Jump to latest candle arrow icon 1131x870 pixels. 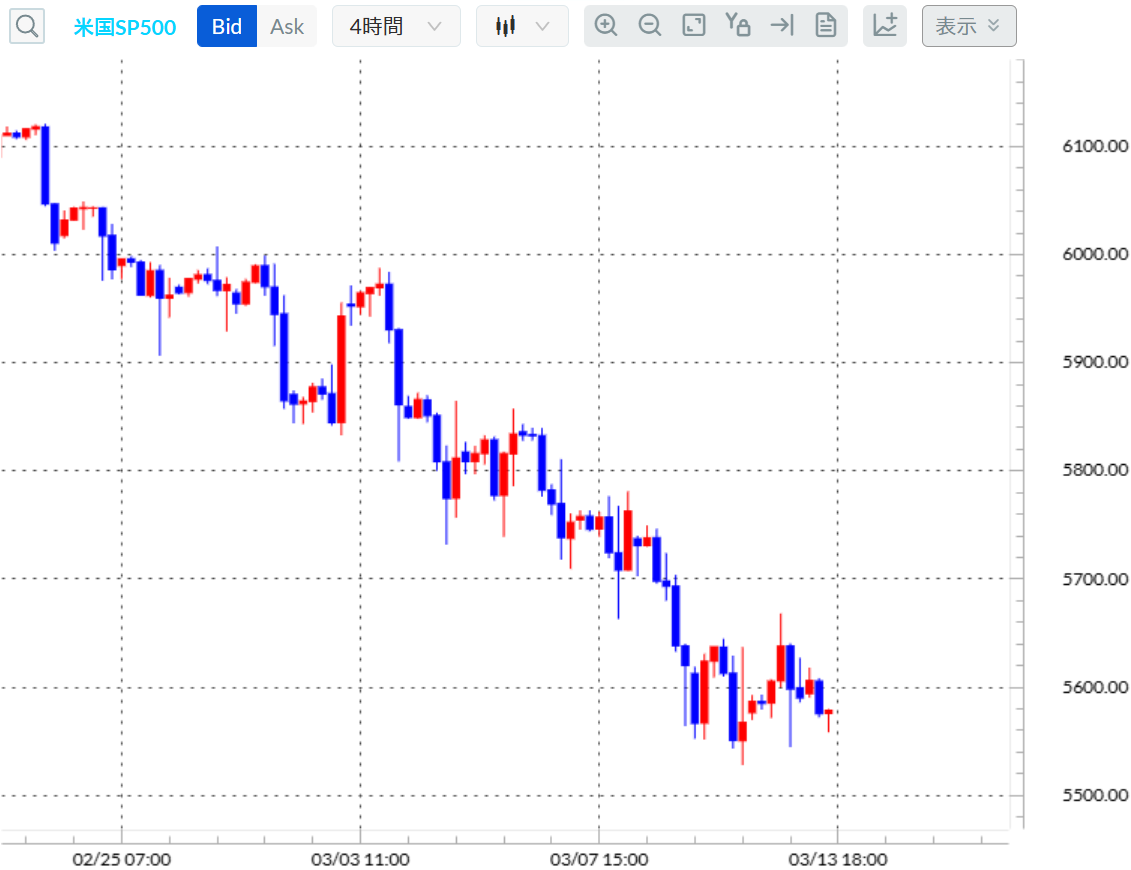(782, 26)
